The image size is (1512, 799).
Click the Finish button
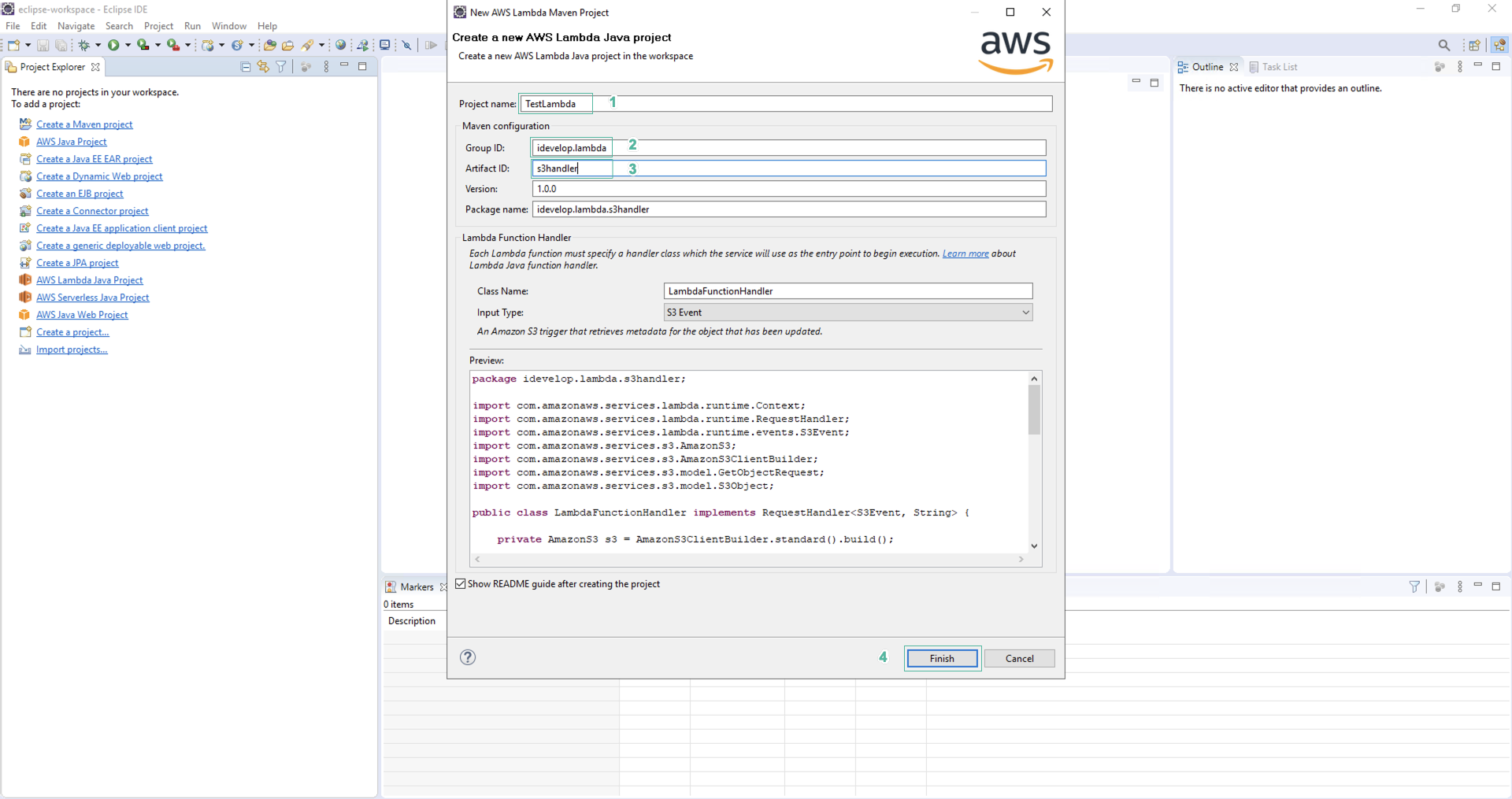(x=942, y=658)
